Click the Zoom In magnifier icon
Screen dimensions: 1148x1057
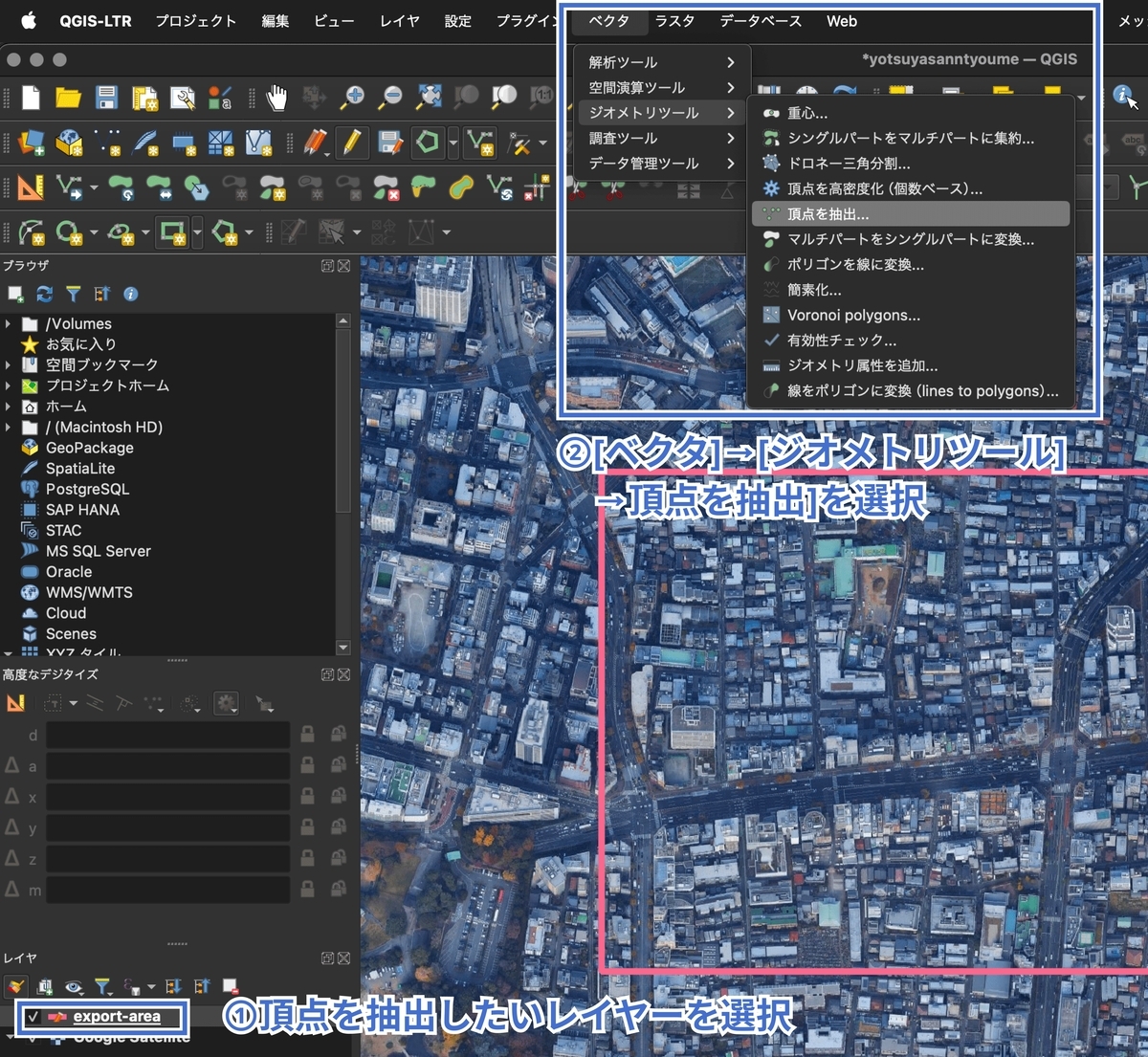coord(353,97)
